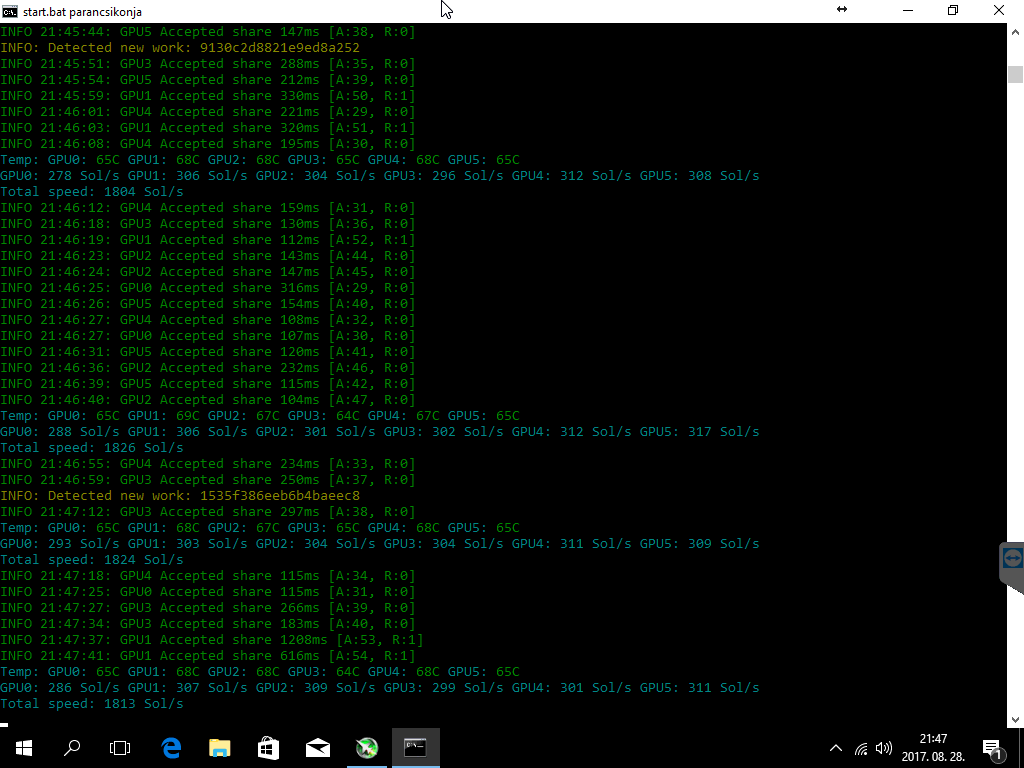Click the double-arrow icon in the title bar

842,9
